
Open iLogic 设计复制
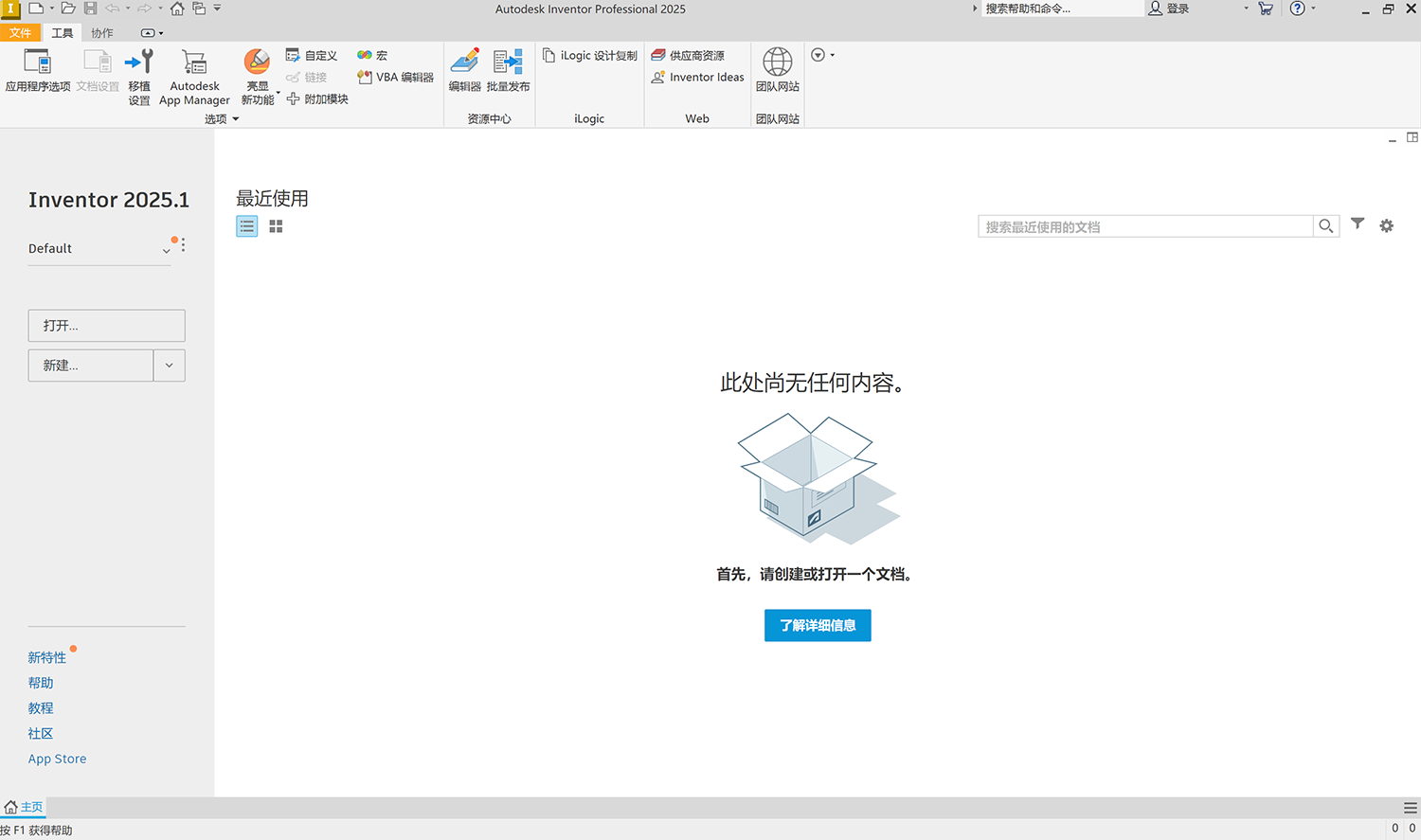pyautogui.click(x=589, y=55)
